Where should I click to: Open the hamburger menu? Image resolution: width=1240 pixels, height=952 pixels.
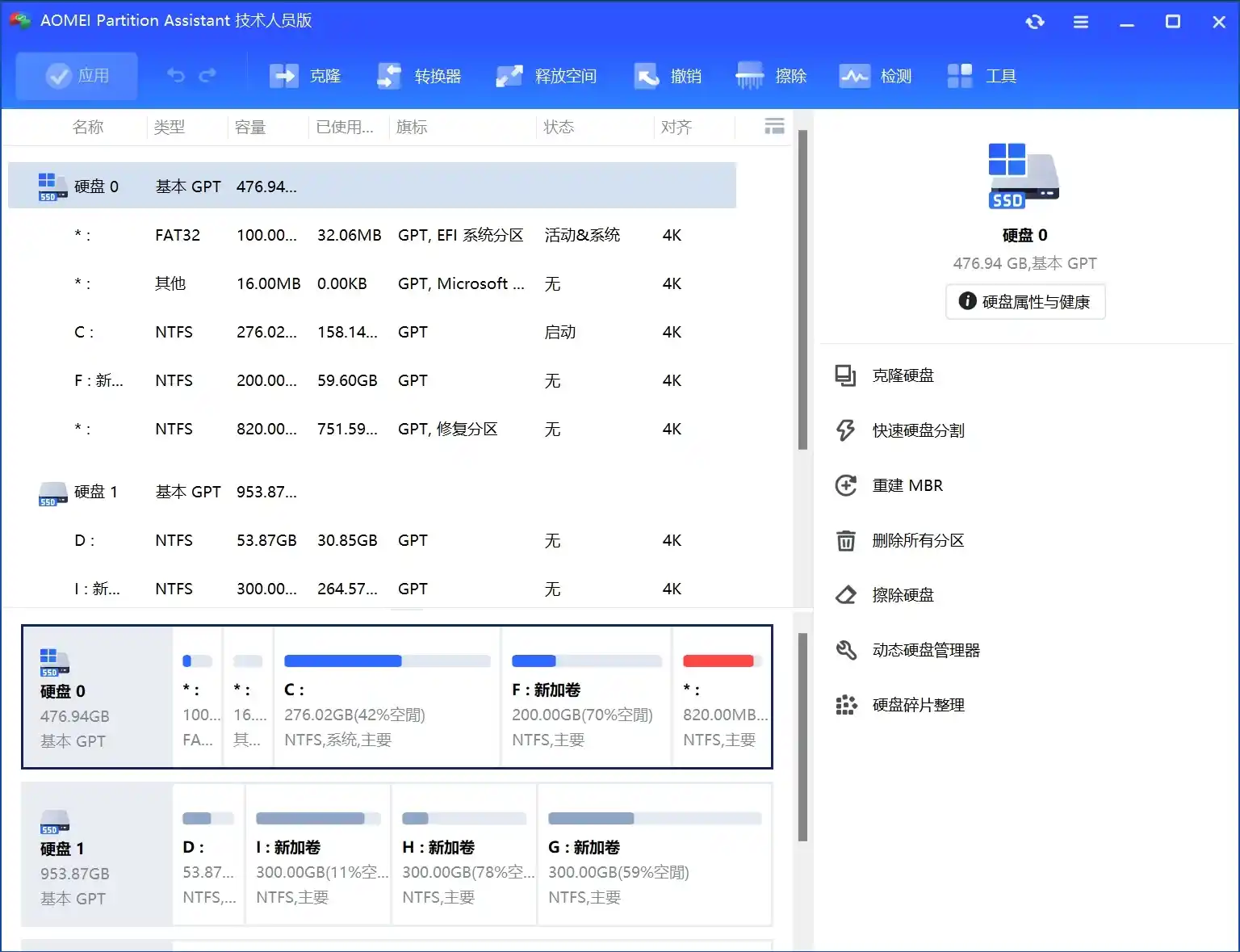pos(1081,22)
